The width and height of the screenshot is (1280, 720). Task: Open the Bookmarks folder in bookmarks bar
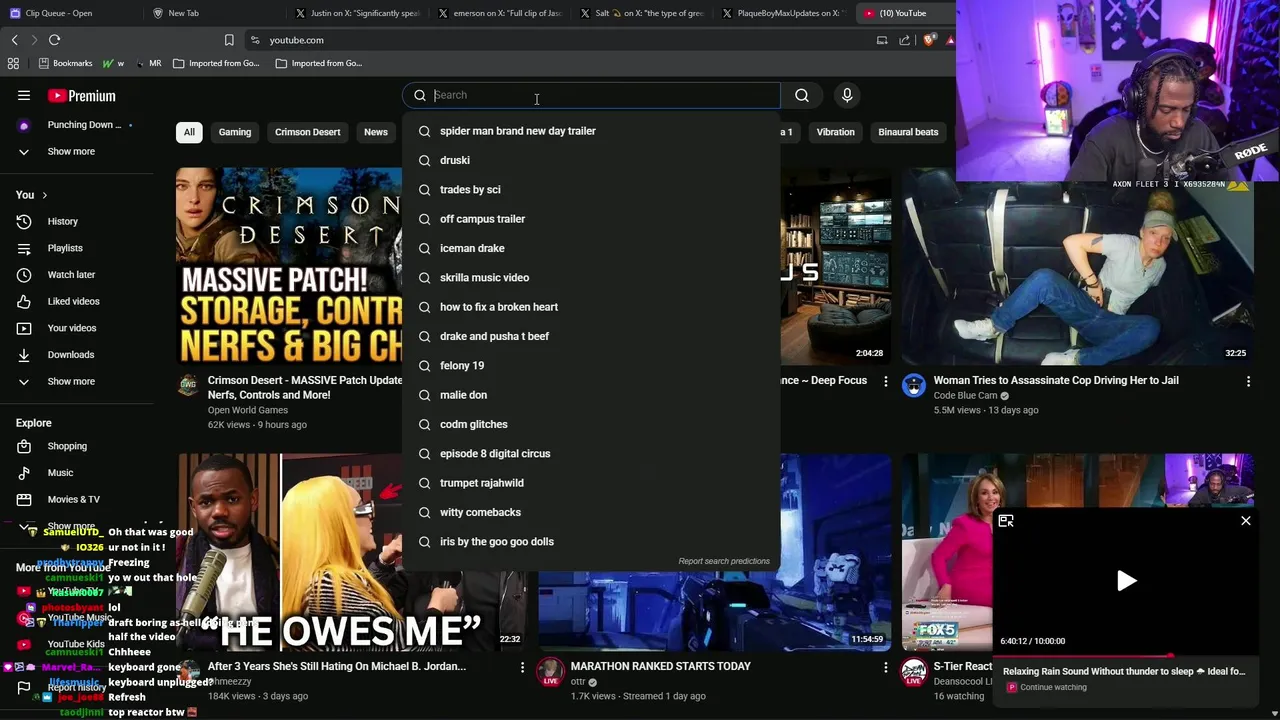pos(65,63)
